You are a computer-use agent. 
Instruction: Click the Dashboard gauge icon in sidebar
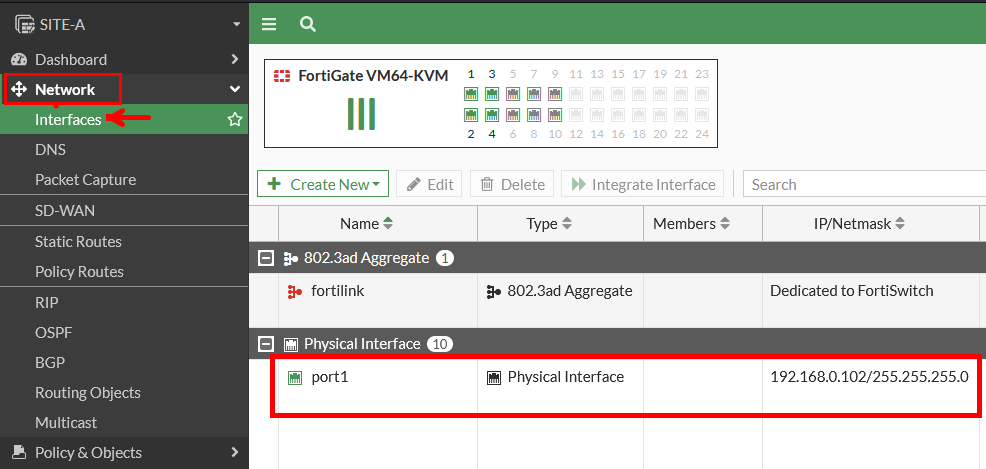coord(18,60)
